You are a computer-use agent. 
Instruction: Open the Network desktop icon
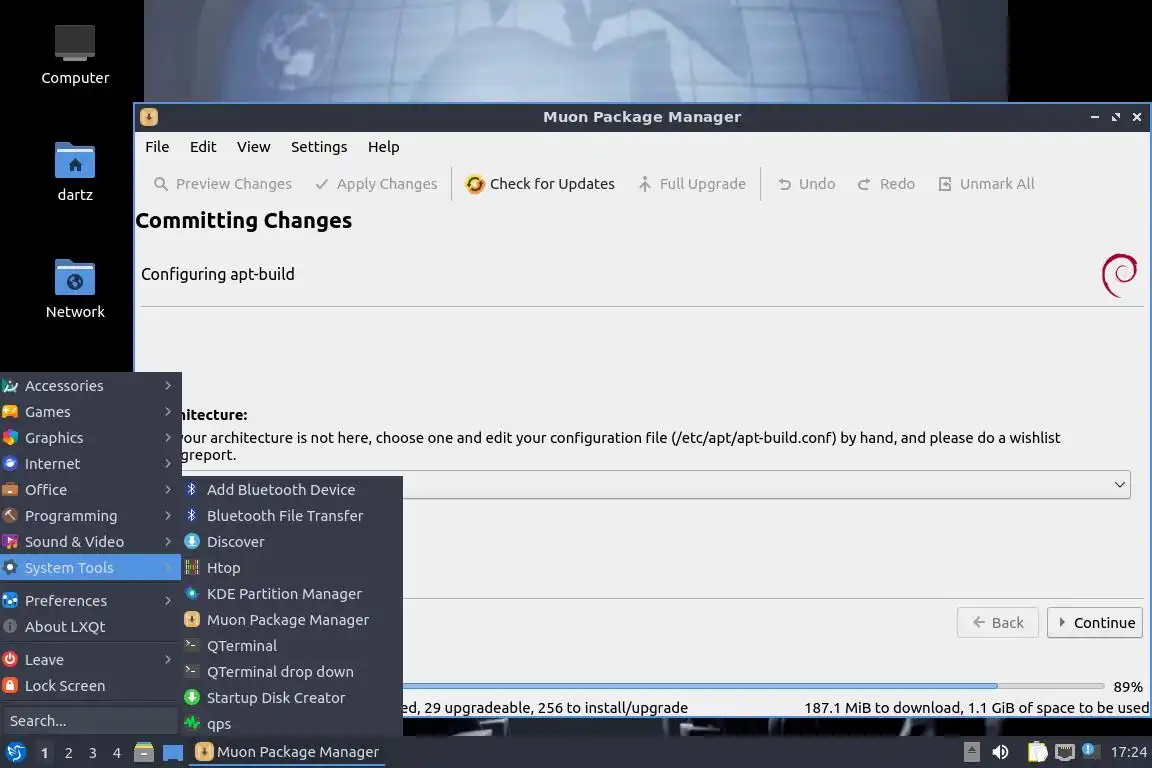tap(75, 289)
